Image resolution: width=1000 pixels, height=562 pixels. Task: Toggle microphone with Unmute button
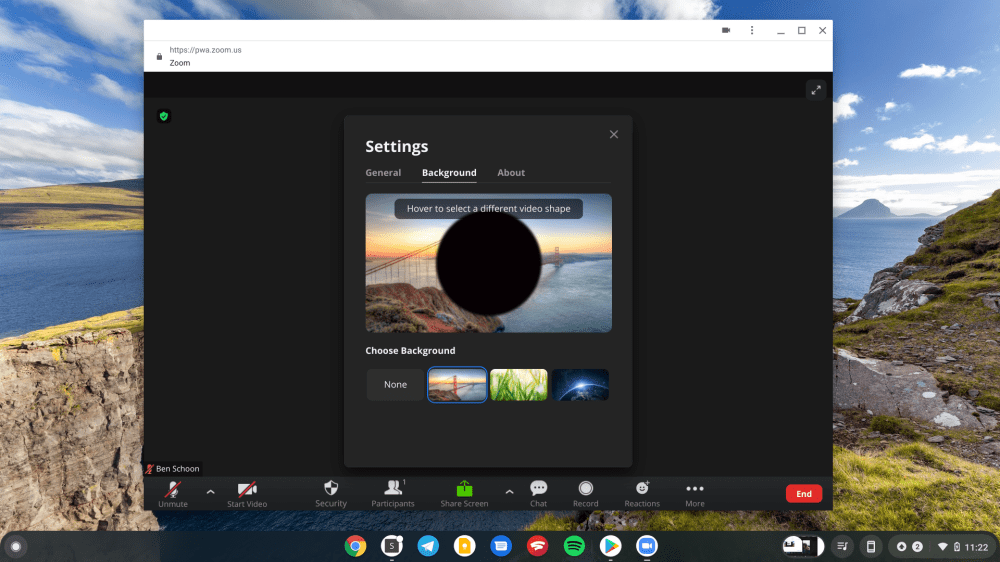click(x=172, y=490)
